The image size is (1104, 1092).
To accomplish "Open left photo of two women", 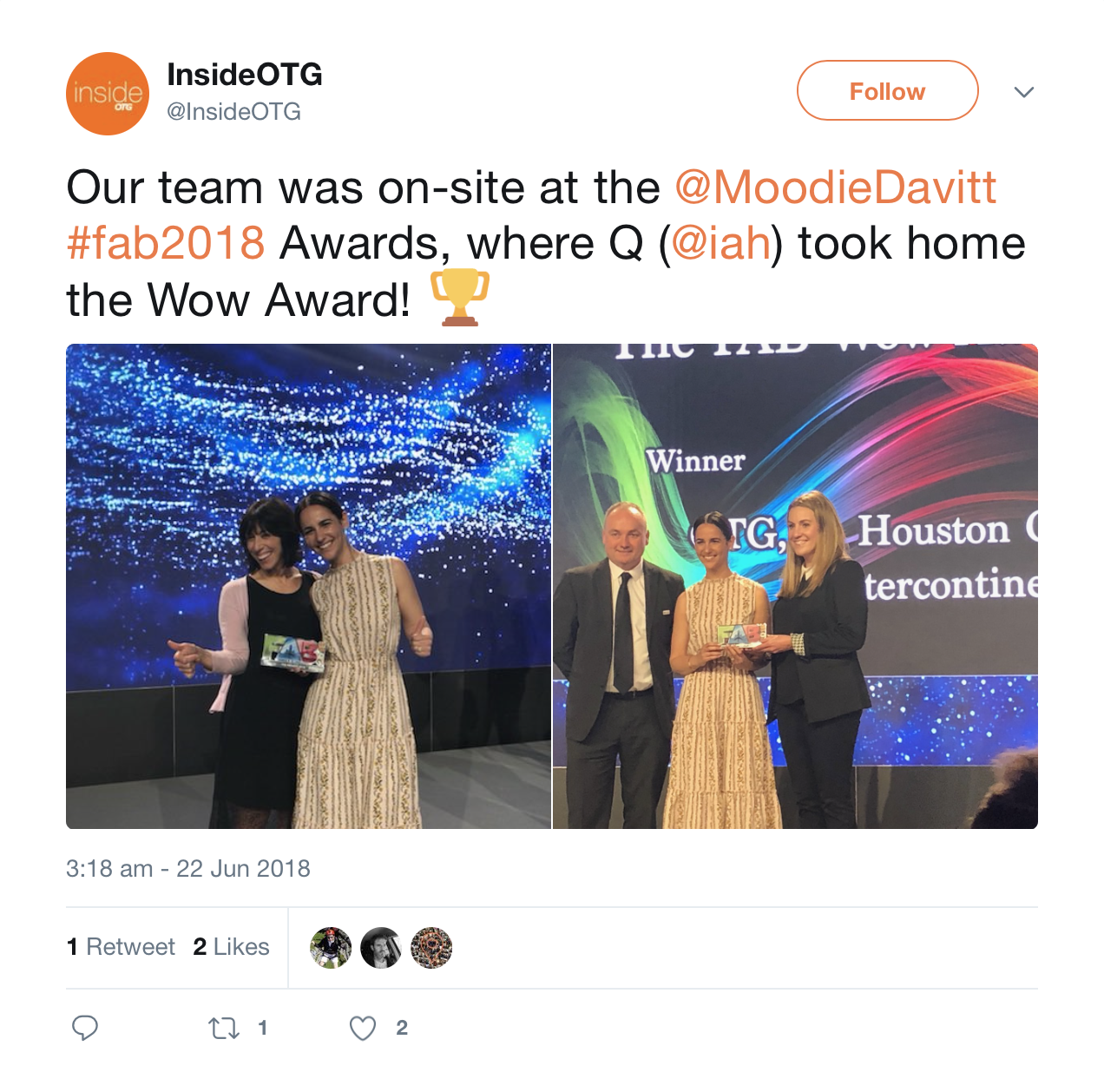I will [x=308, y=586].
